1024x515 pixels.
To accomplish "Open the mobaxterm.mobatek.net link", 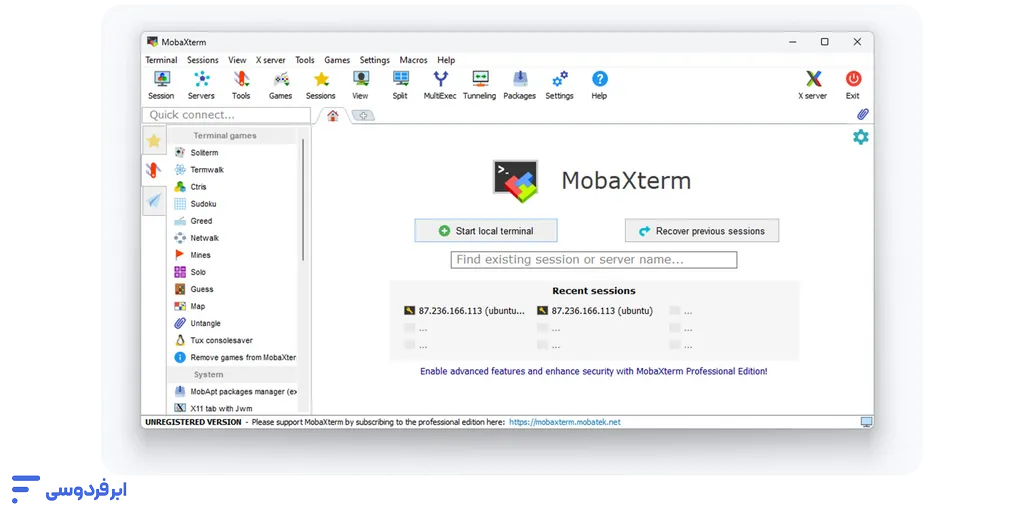I will [565, 422].
